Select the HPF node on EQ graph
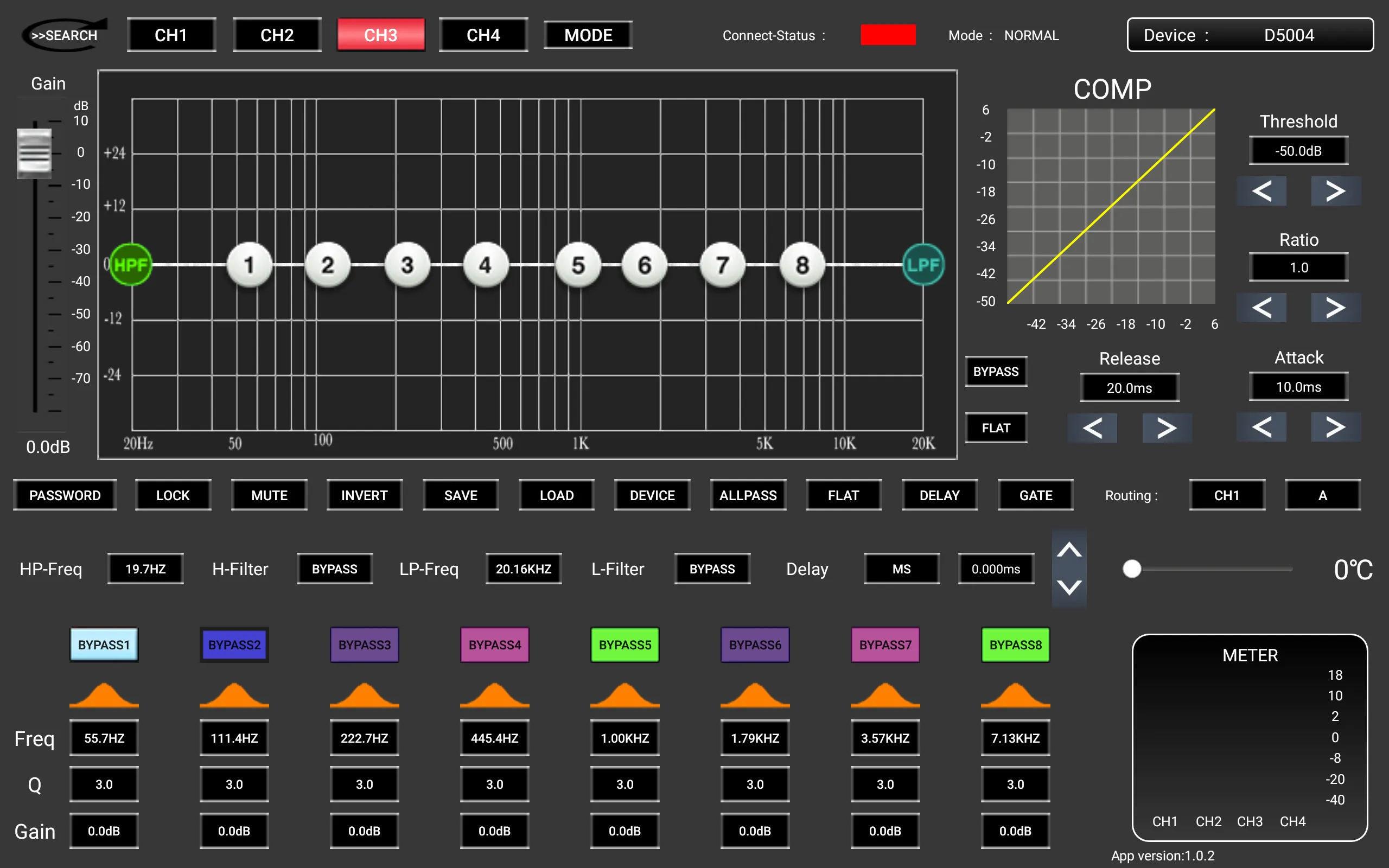Image resolution: width=1389 pixels, height=868 pixels. coord(131,265)
